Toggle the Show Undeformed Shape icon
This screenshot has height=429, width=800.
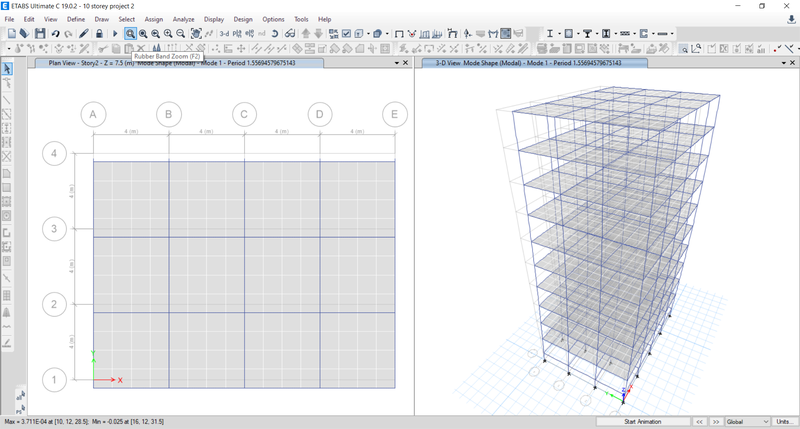(399, 34)
